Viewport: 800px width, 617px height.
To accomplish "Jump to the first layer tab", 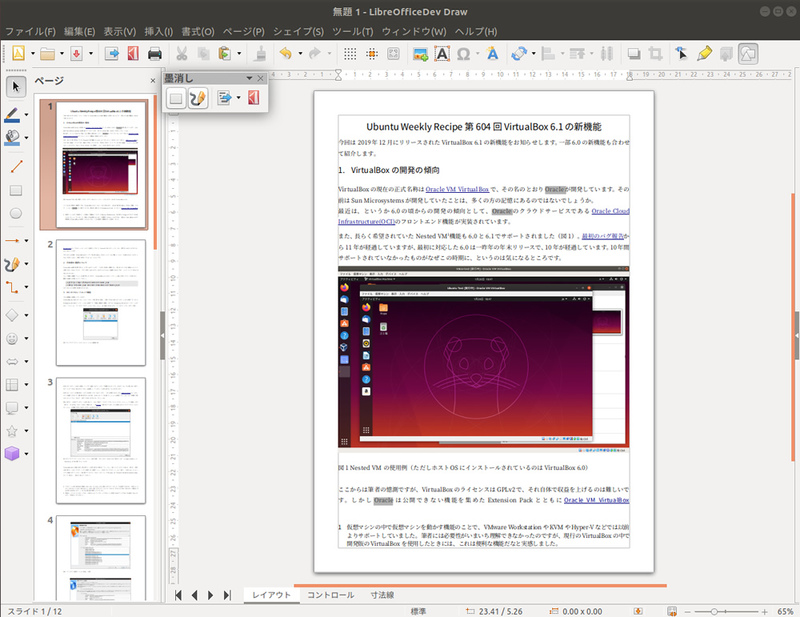I will 178,595.
